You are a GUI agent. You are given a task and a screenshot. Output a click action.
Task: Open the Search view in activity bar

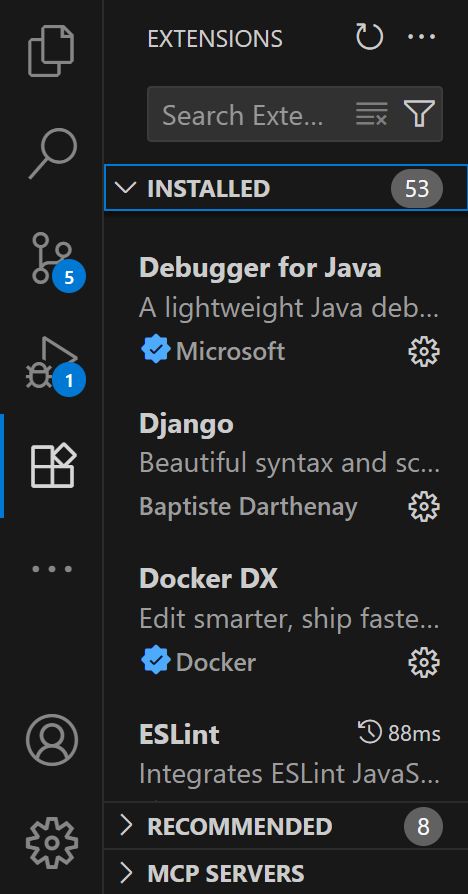click(x=52, y=155)
